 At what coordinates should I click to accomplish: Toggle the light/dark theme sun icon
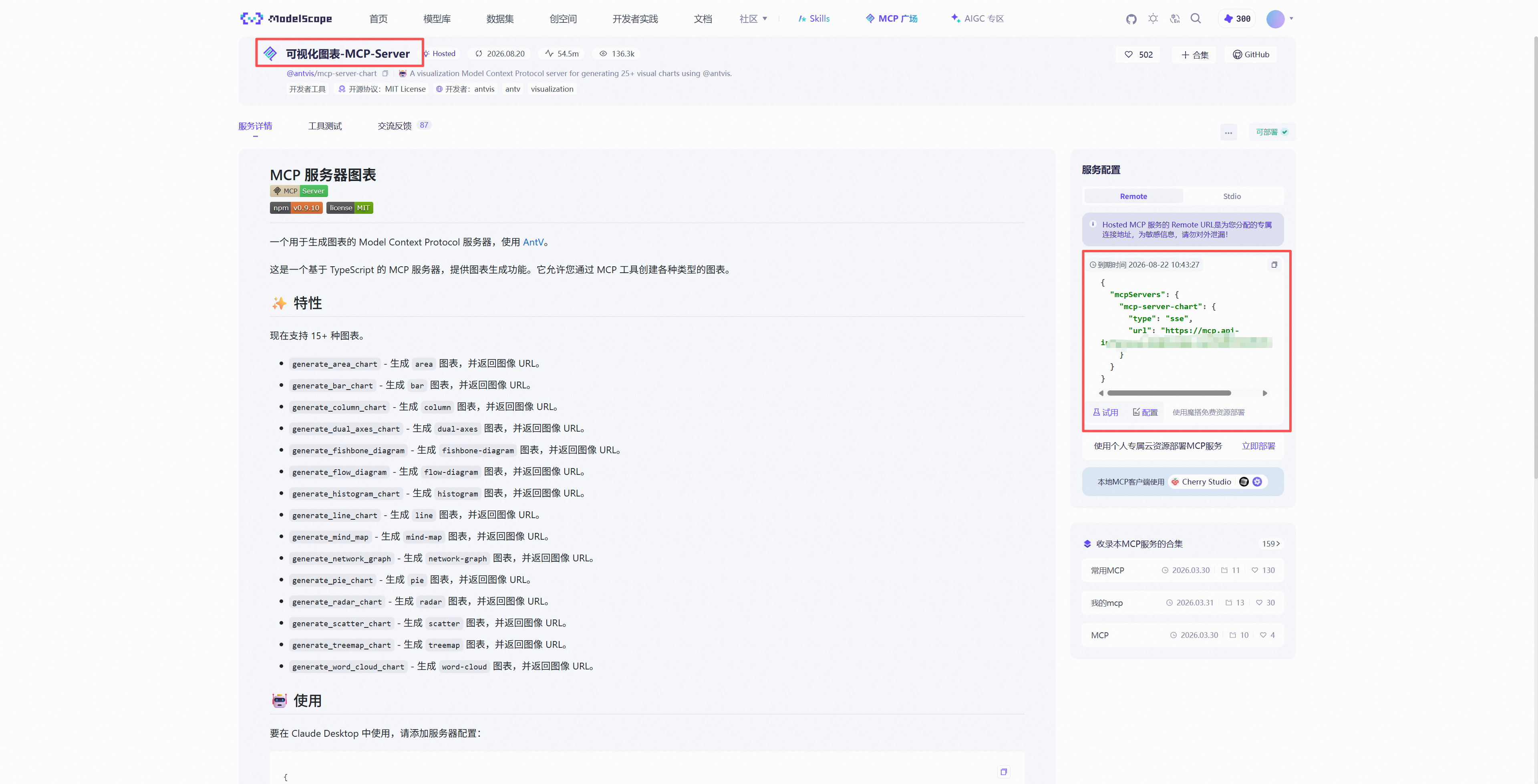pyautogui.click(x=1153, y=18)
